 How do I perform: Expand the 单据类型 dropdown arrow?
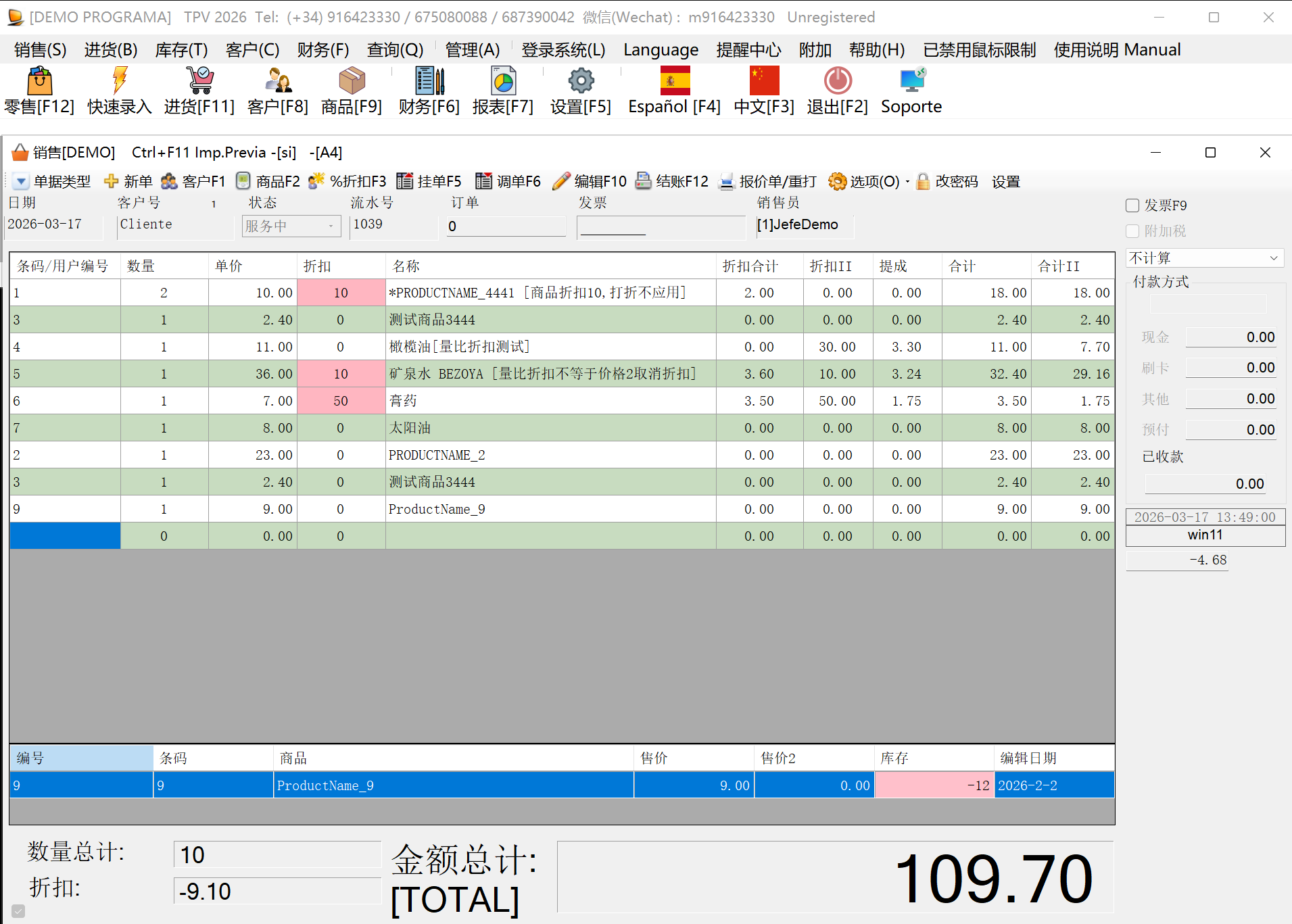coord(21,182)
